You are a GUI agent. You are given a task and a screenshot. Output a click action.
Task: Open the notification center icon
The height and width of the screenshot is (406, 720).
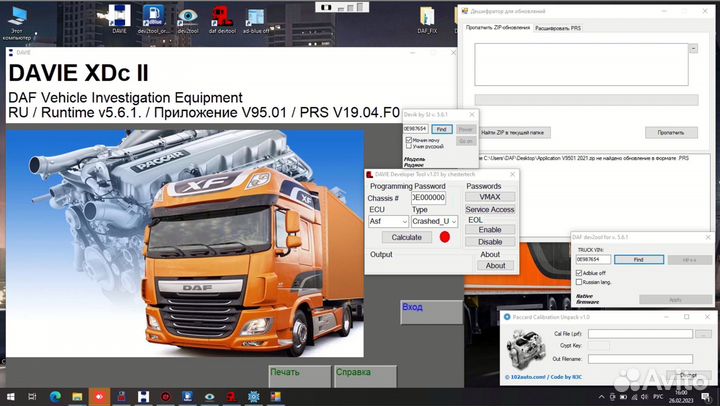pyautogui.click(x=706, y=397)
